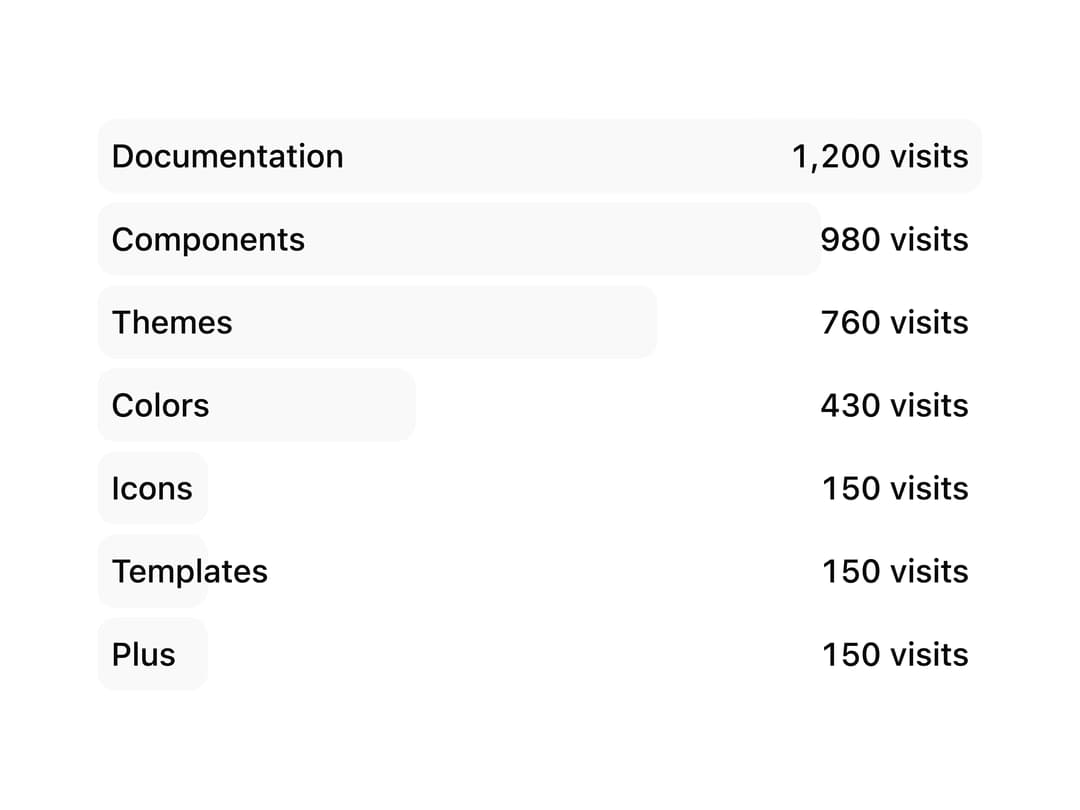
Task: Click the 760 visits value
Action: coord(895,322)
